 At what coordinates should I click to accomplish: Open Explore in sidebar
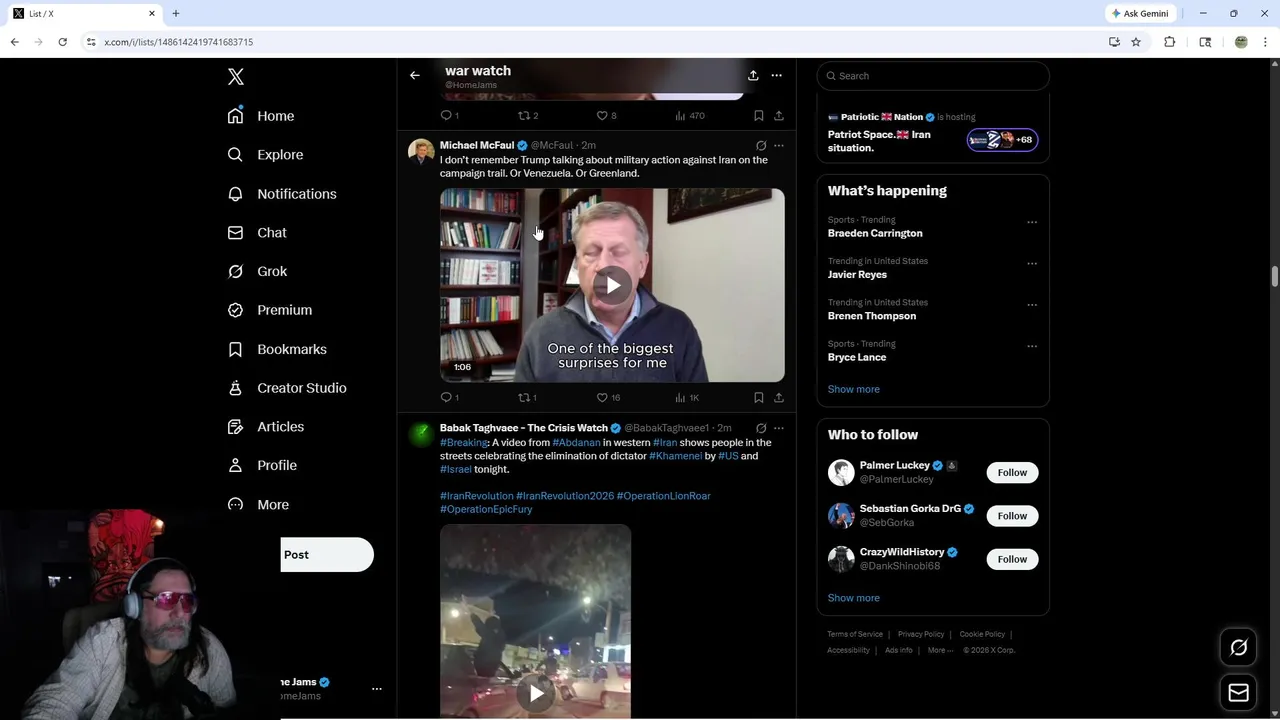pos(265,155)
